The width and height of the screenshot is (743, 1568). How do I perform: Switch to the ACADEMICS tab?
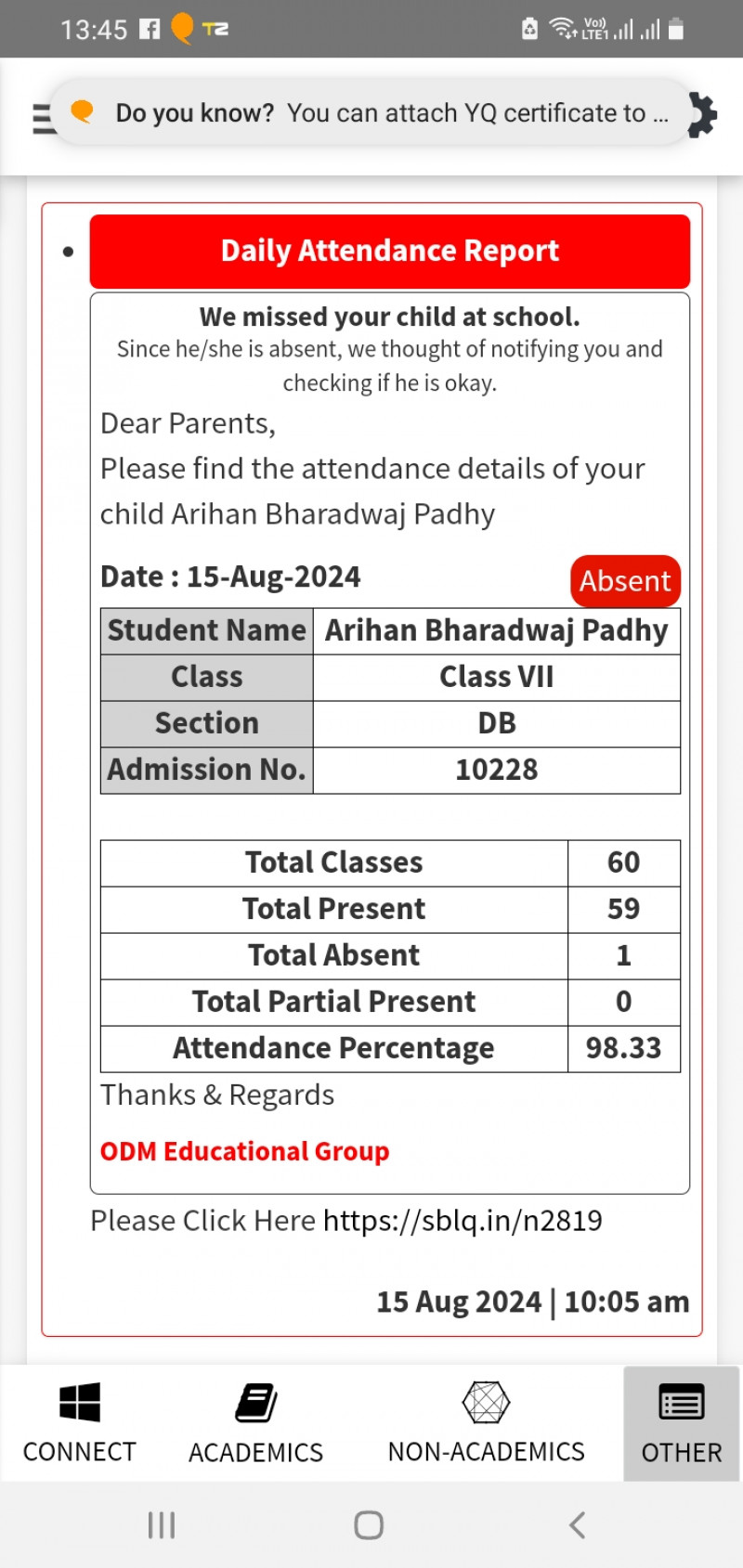point(256,1451)
